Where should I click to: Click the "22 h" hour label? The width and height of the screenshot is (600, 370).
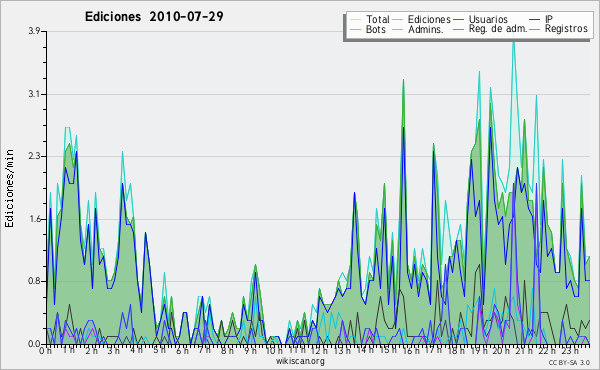tap(546, 350)
